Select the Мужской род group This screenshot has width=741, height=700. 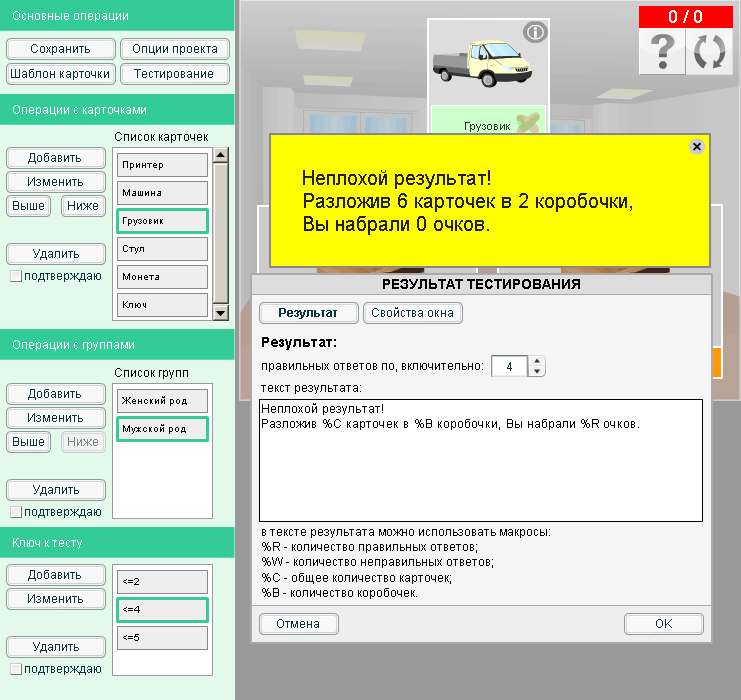pyautogui.click(x=162, y=429)
